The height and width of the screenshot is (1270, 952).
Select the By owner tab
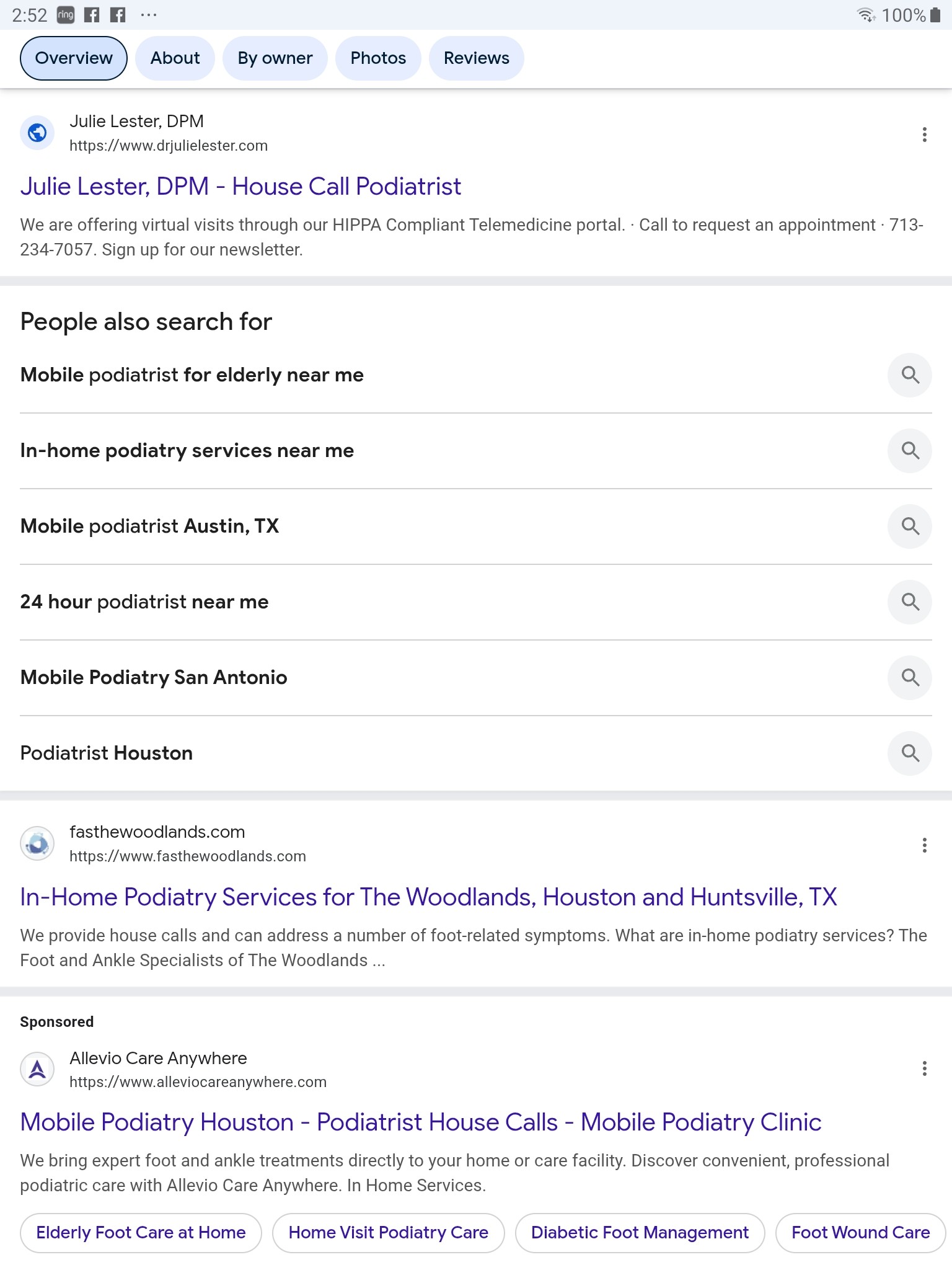pos(275,58)
